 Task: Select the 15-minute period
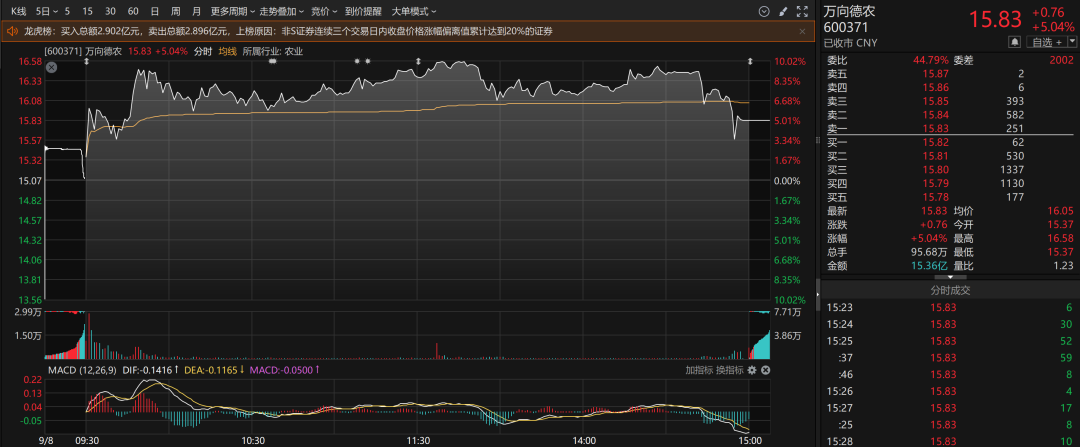coord(87,12)
